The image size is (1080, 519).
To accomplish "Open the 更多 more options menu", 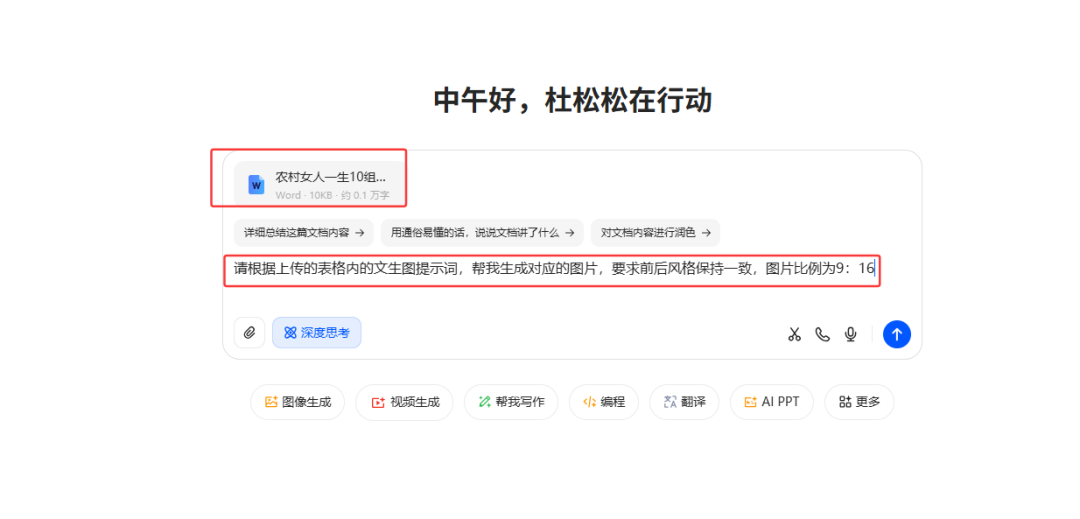I will pos(859,402).
